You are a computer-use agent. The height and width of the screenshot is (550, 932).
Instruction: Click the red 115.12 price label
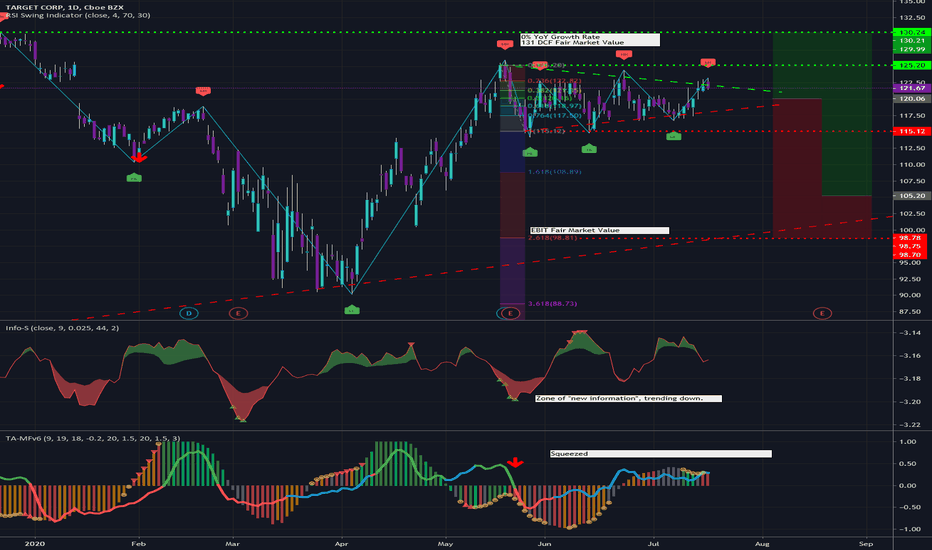[x=912, y=131]
